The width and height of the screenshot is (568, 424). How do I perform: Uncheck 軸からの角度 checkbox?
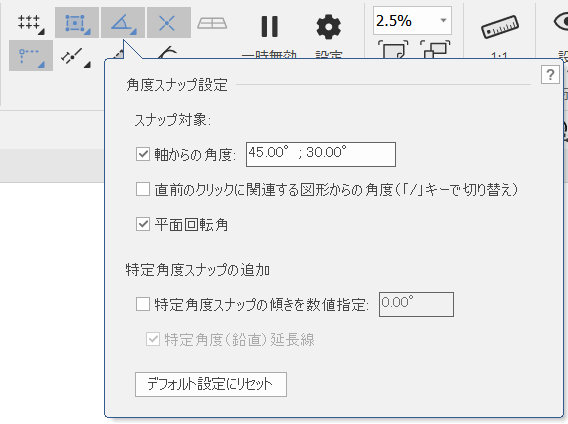(143, 154)
